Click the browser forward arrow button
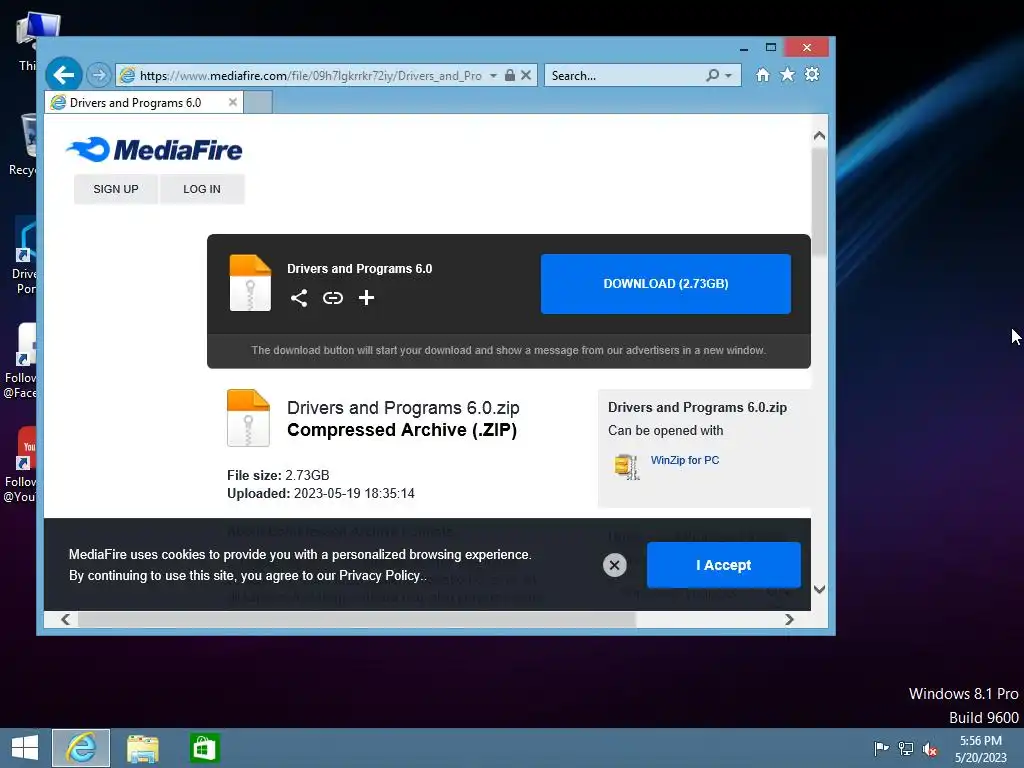Image resolution: width=1024 pixels, height=768 pixels. pyautogui.click(x=99, y=75)
